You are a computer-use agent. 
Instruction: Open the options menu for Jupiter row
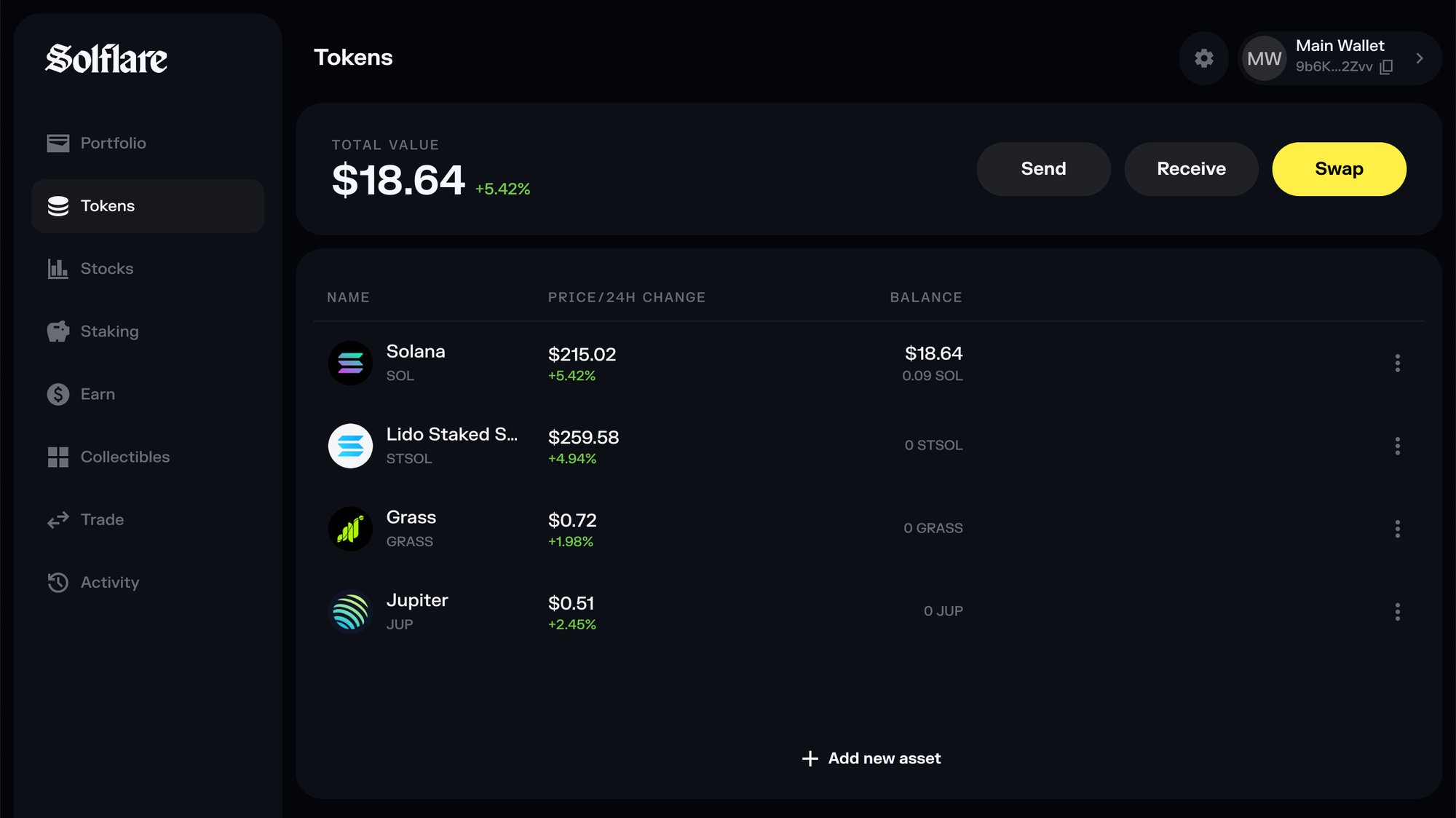click(1398, 611)
